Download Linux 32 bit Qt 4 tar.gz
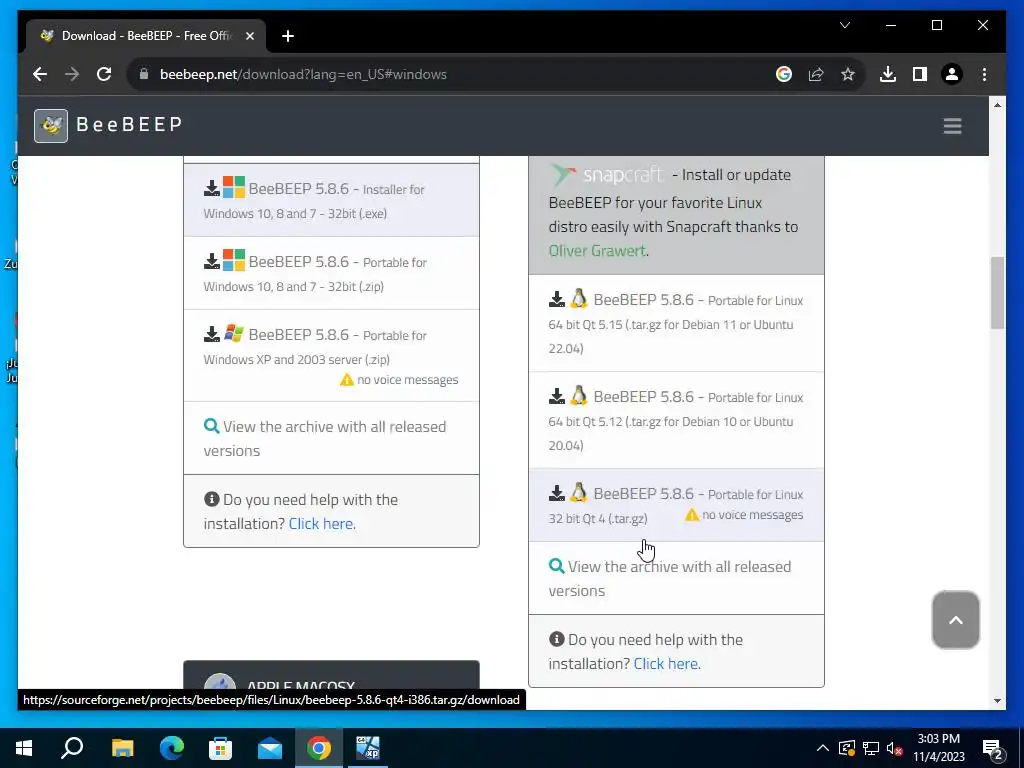The image size is (1024, 768). click(676, 505)
